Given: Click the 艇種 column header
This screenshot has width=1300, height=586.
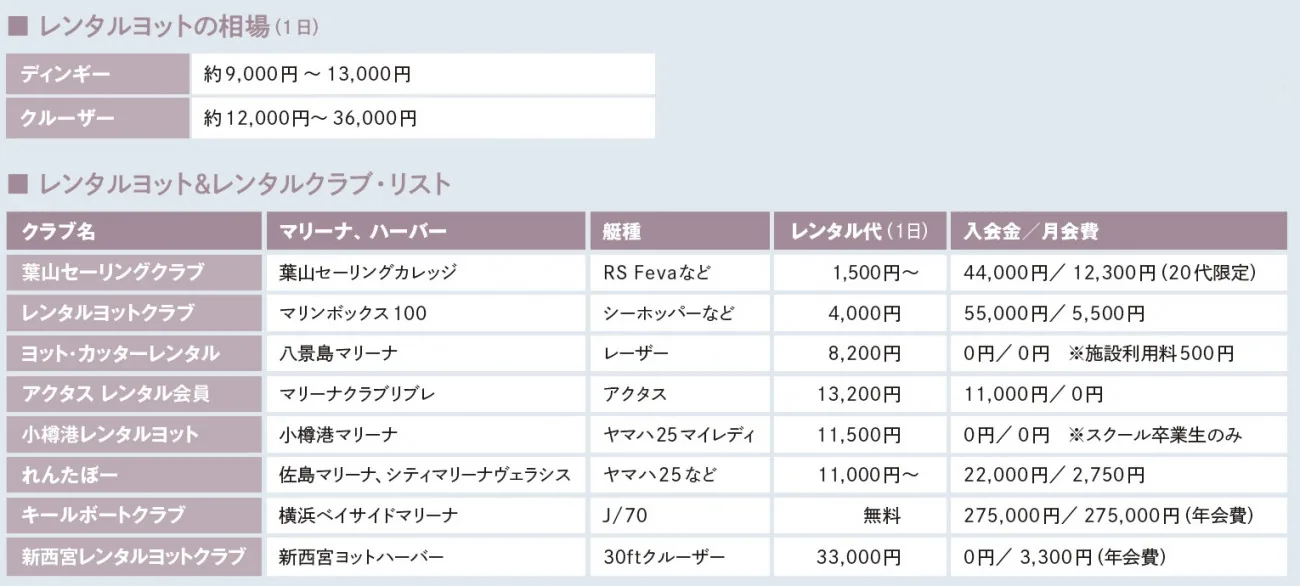Looking at the screenshot, I should tap(678, 231).
